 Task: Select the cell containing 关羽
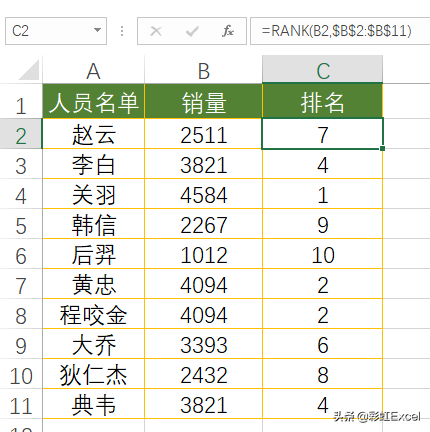click(x=94, y=194)
